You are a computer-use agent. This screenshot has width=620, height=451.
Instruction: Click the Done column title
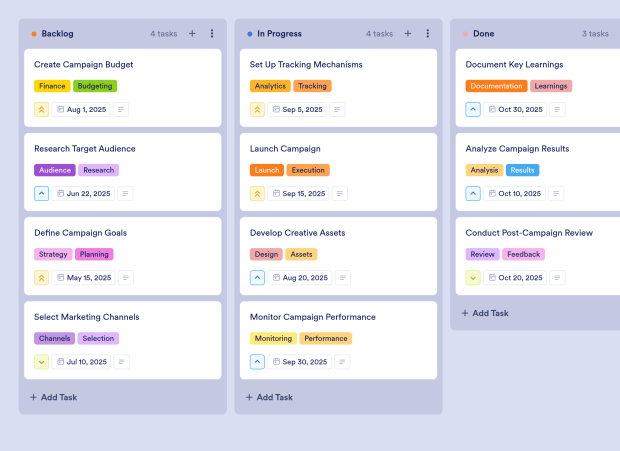[x=484, y=34]
